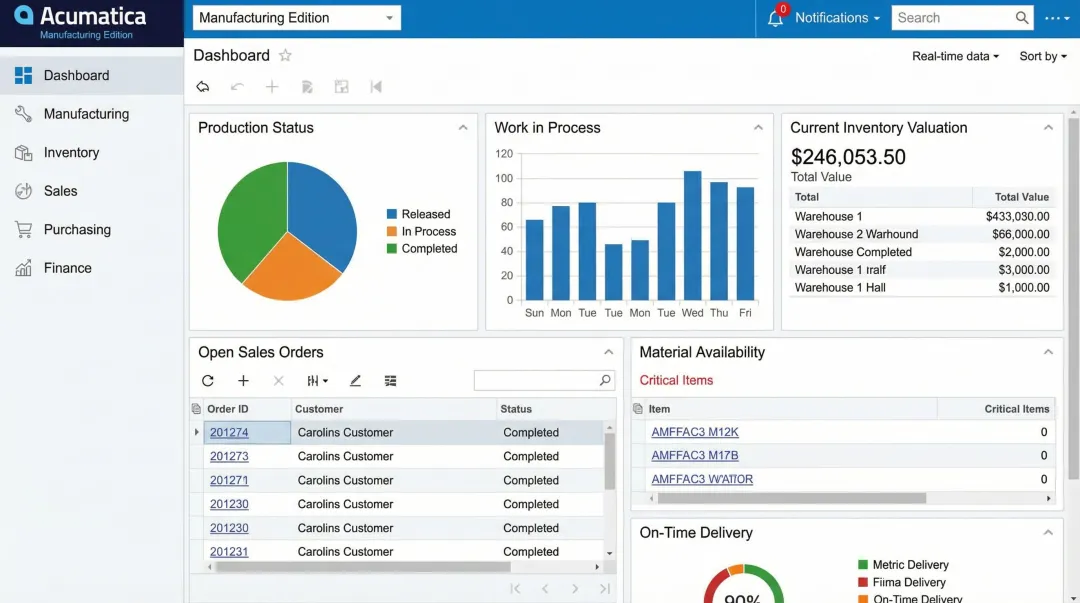Open sales order 201274
The height and width of the screenshot is (603, 1080).
[228, 432]
